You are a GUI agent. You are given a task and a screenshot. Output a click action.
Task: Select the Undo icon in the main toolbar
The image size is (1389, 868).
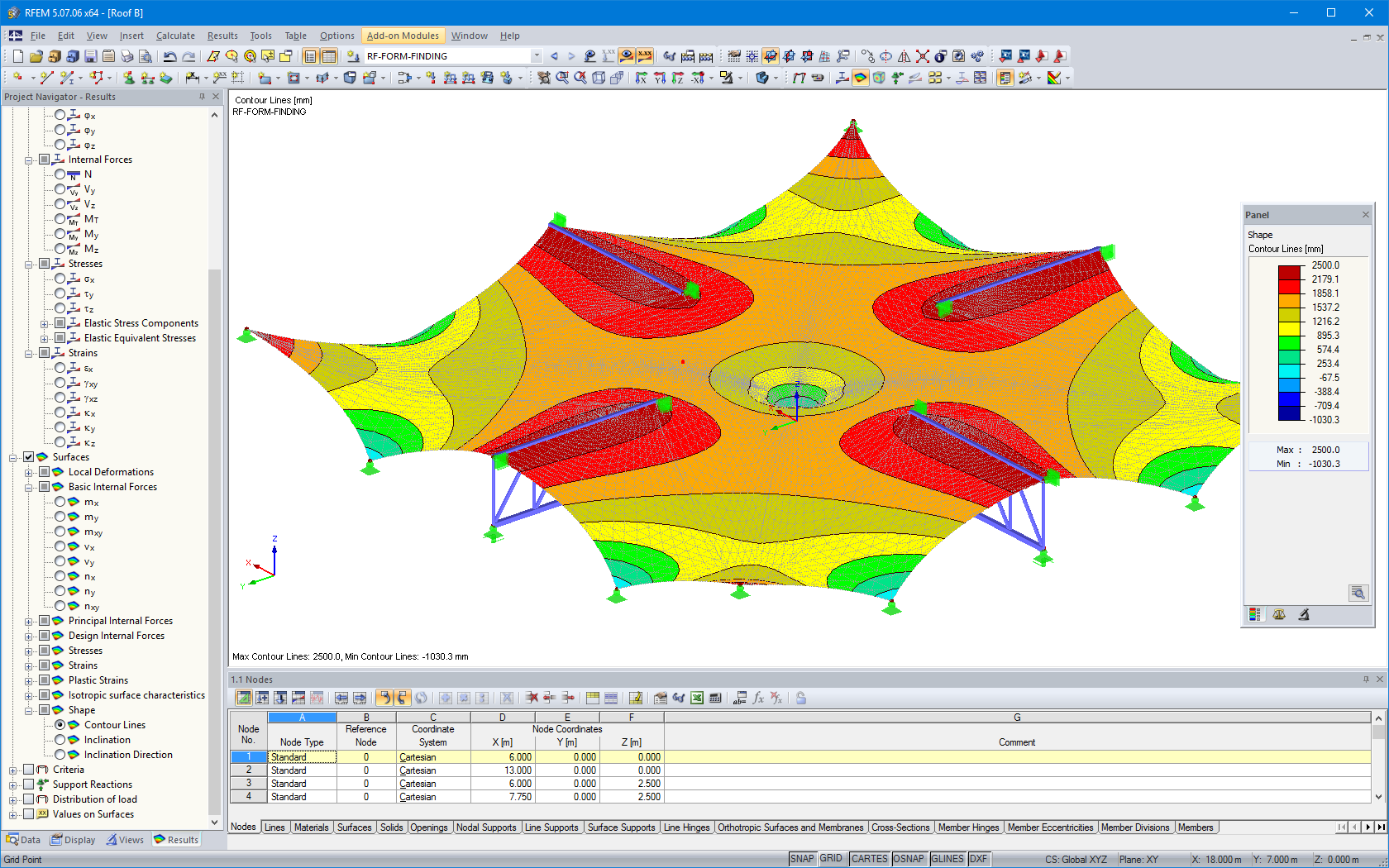click(x=169, y=55)
